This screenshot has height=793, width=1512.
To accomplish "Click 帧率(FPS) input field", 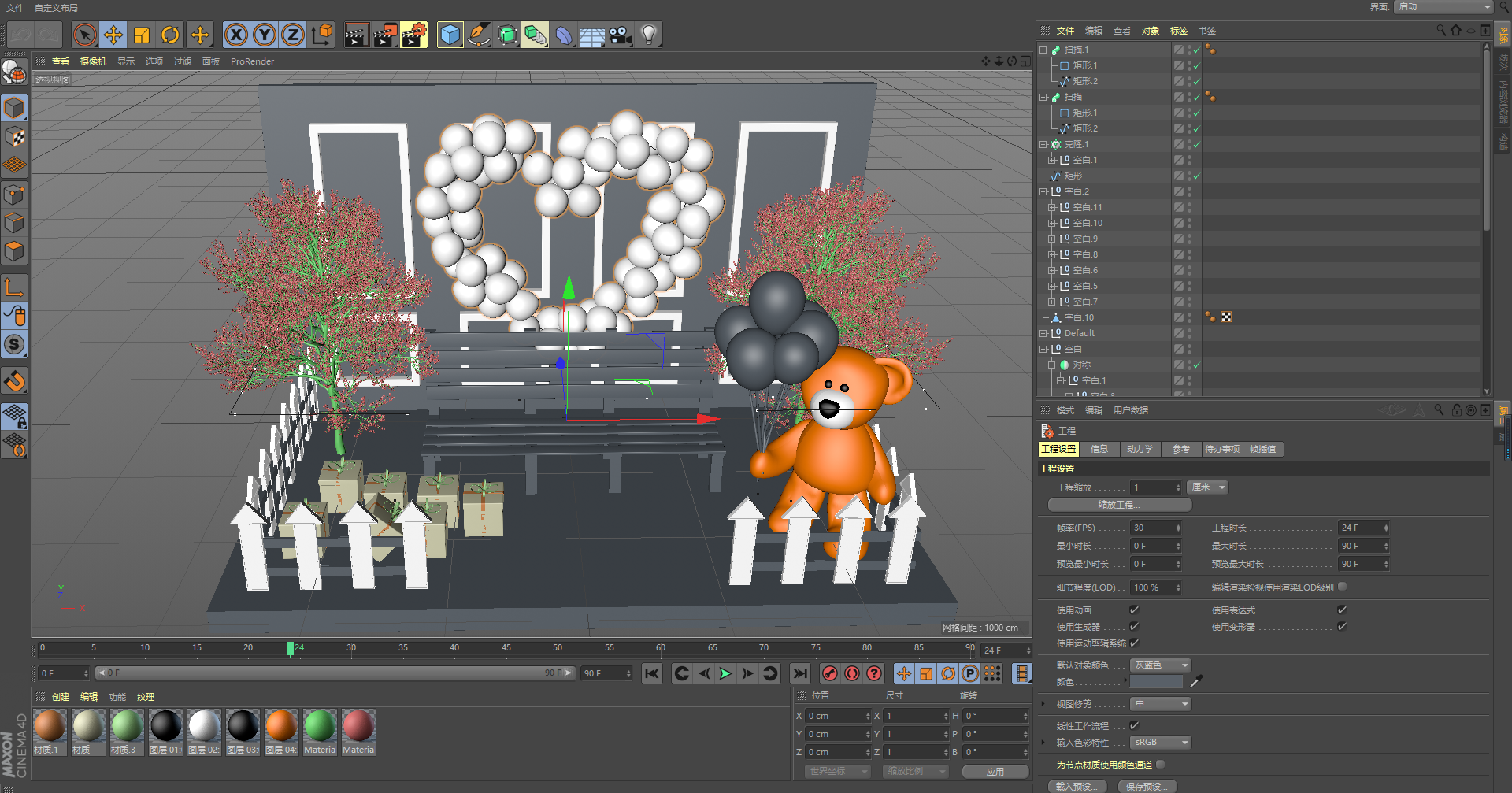I will (x=1156, y=528).
